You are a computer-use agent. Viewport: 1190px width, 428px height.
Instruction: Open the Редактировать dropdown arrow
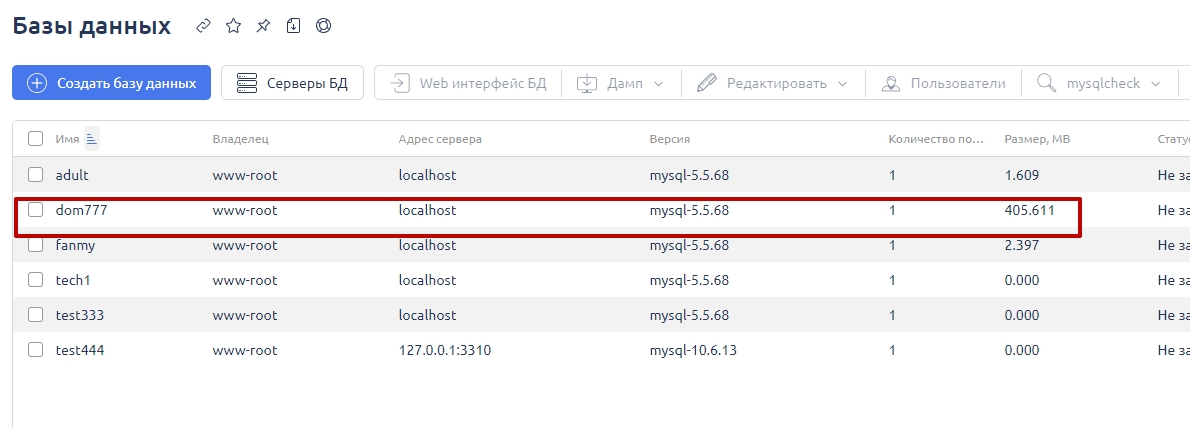[842, 83]
